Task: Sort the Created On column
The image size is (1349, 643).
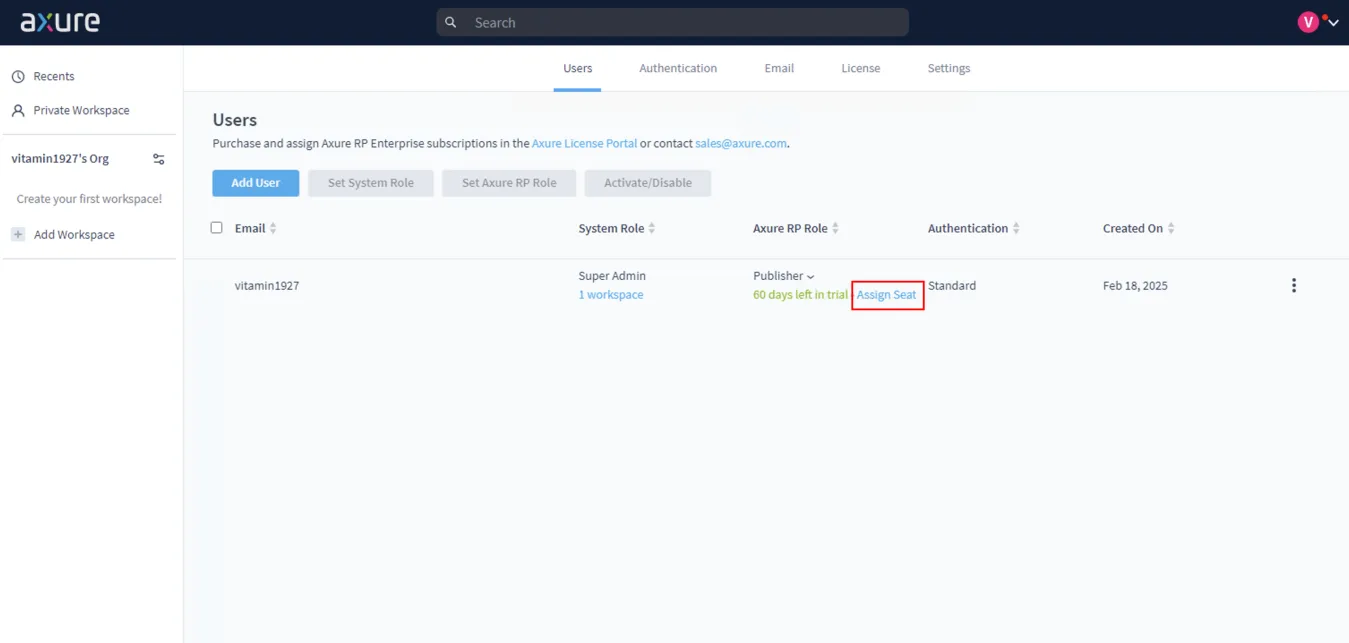Action: tap(1173, 227)
